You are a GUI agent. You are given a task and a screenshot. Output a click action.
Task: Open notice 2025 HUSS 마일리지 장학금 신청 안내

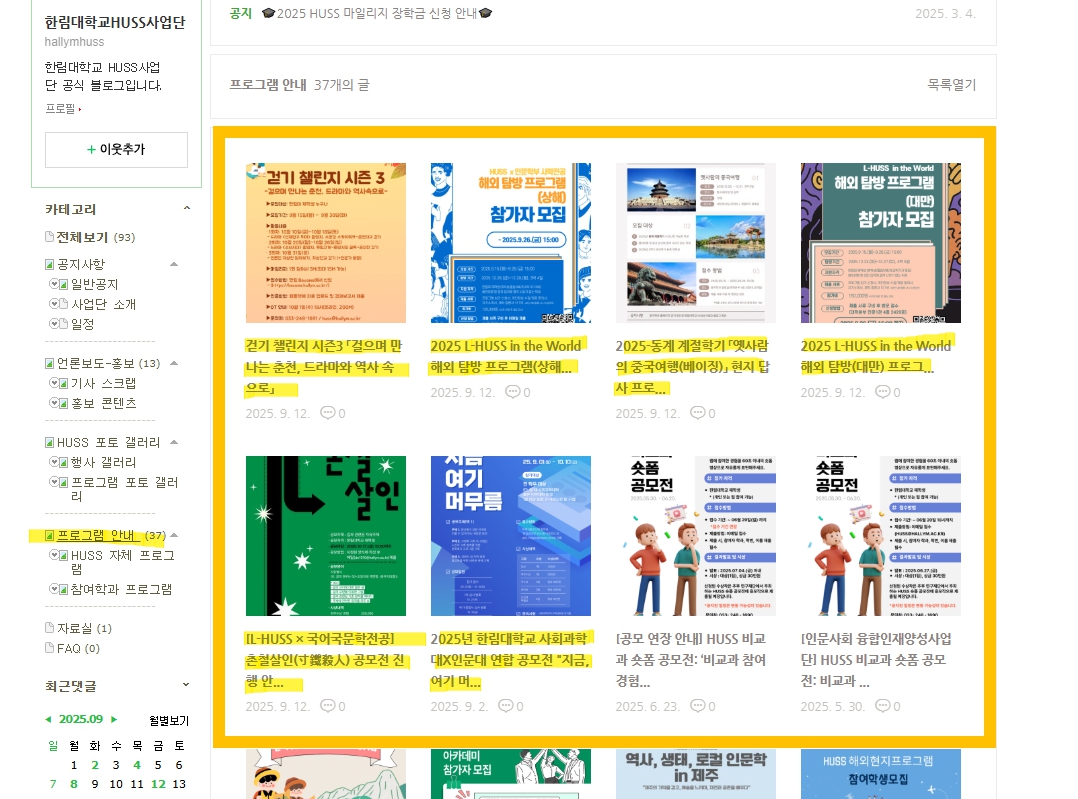pyautogui.click(x=377, y=13)
